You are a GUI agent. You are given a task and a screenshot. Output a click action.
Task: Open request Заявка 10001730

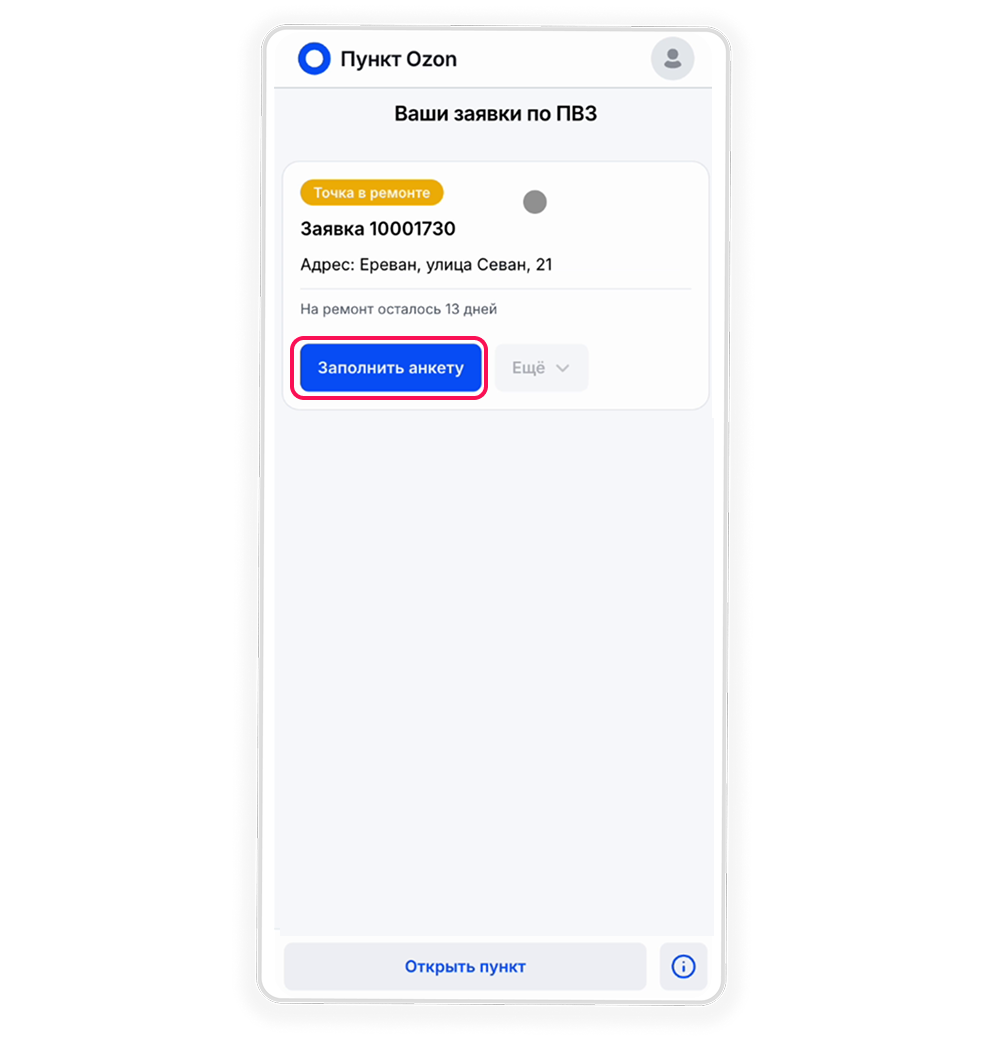click(x=378, y=229)
